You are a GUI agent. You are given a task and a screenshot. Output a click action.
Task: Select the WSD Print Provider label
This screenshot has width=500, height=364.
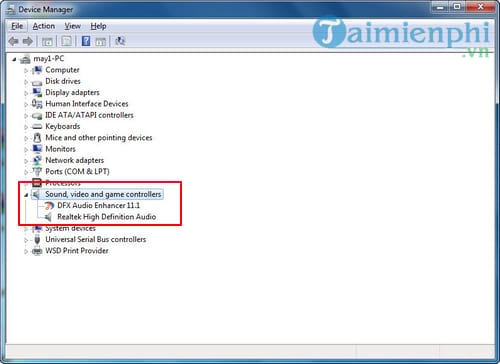pos(77,251)
